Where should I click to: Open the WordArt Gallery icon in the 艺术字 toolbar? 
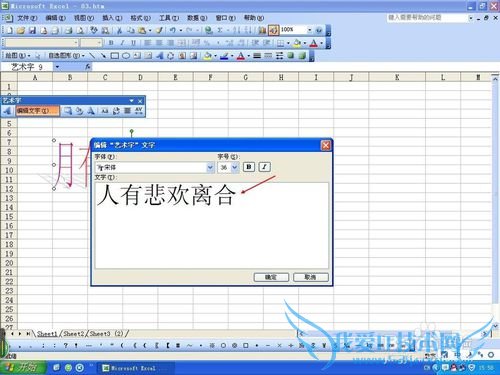[68, 111]
